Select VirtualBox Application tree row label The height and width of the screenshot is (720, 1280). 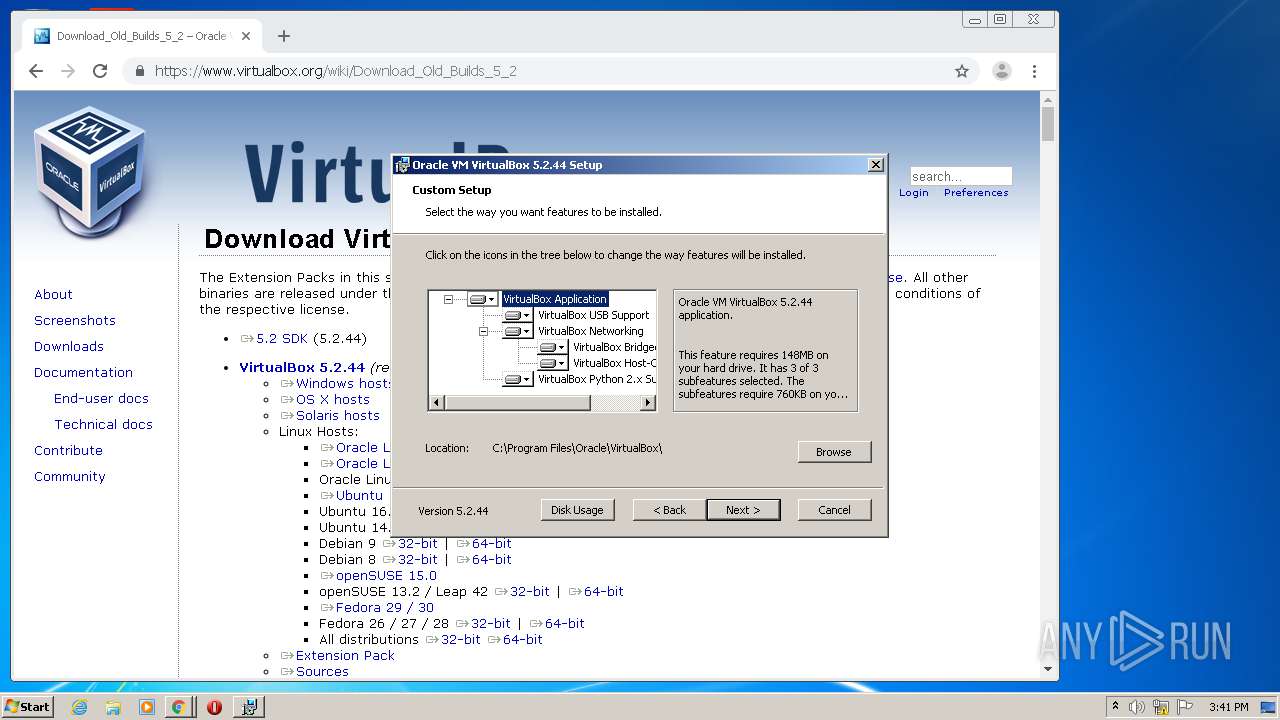coord(555,299)
